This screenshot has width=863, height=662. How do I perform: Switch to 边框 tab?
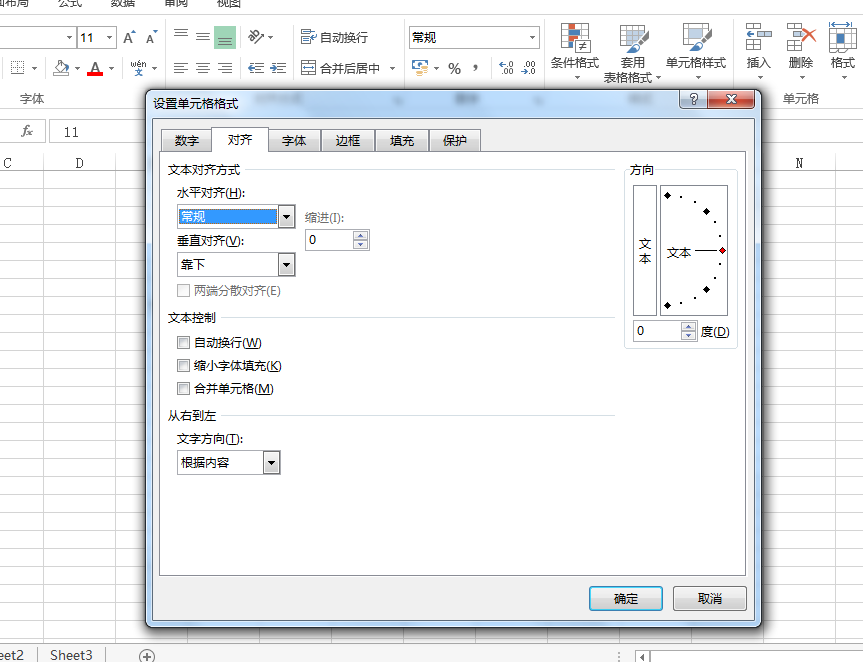click(348, 141)
